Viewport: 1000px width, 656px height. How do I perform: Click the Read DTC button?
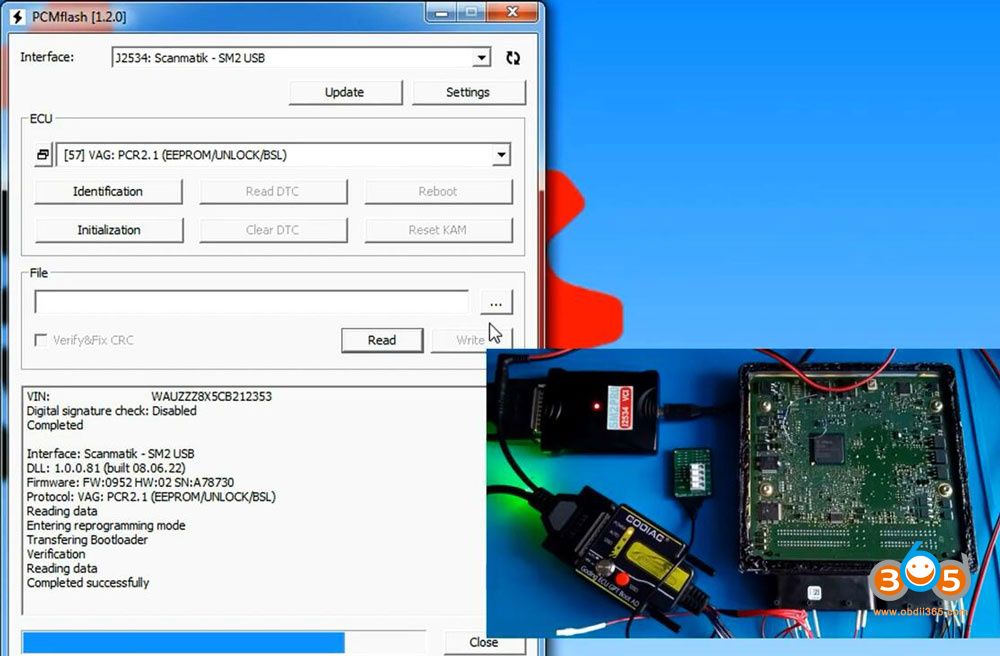point(273,191)
